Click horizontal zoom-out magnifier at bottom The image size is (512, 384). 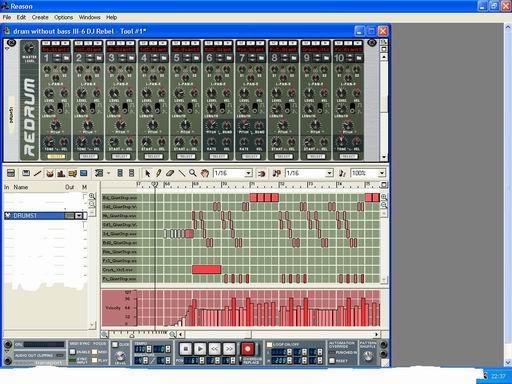pyautogui.click(x=105, y=334)
